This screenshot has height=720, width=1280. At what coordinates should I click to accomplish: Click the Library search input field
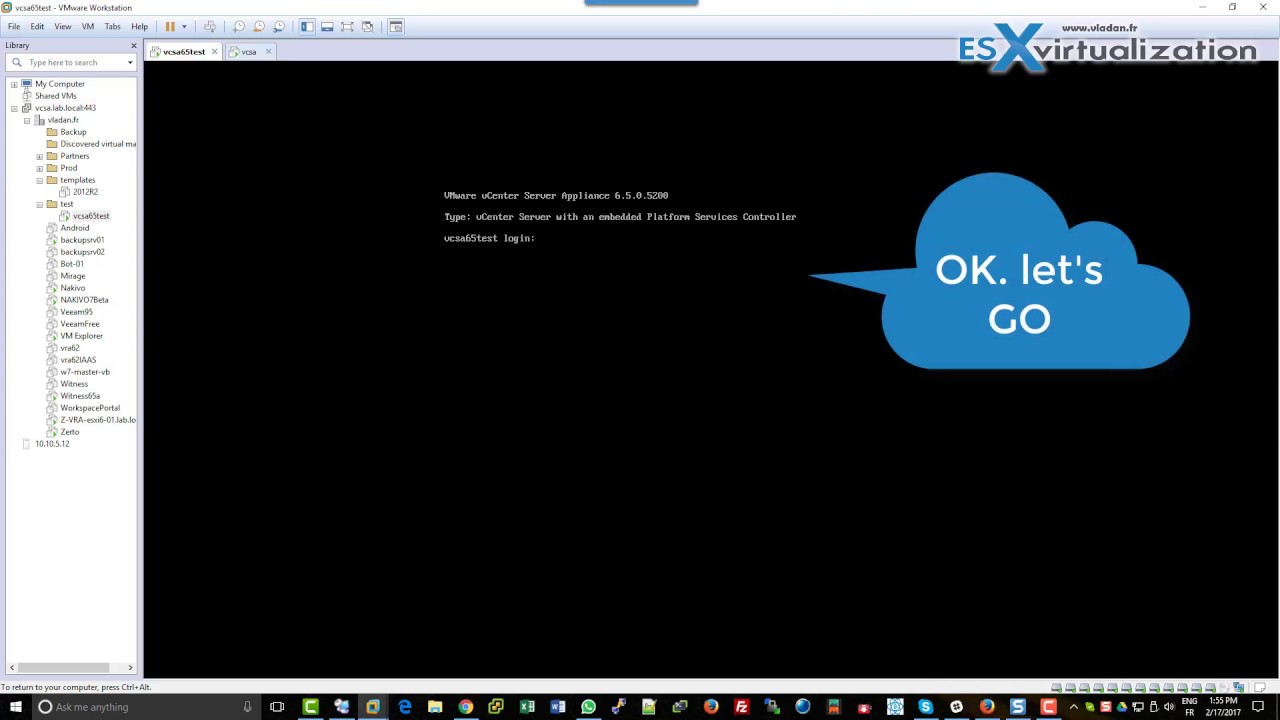[70, 63]
